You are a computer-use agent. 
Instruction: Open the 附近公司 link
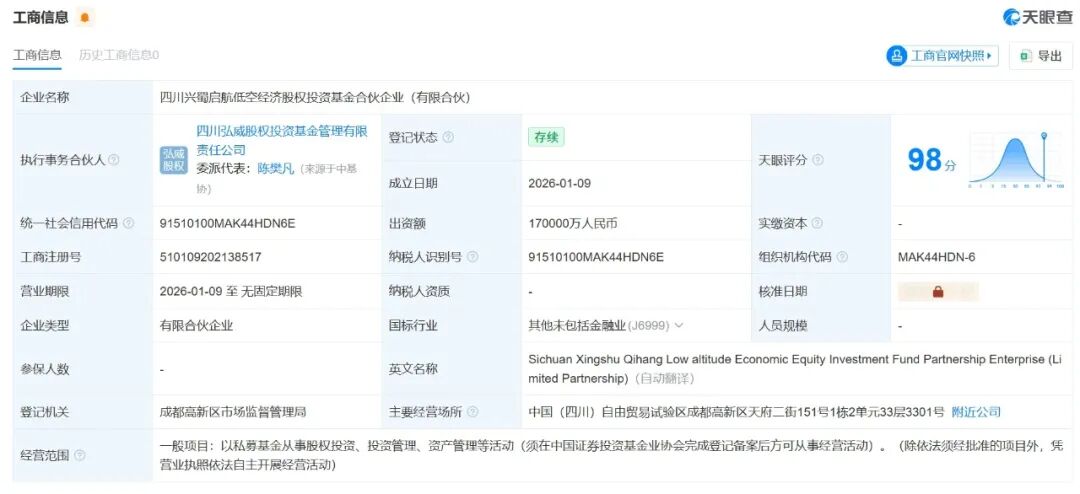tap(976, 412)
